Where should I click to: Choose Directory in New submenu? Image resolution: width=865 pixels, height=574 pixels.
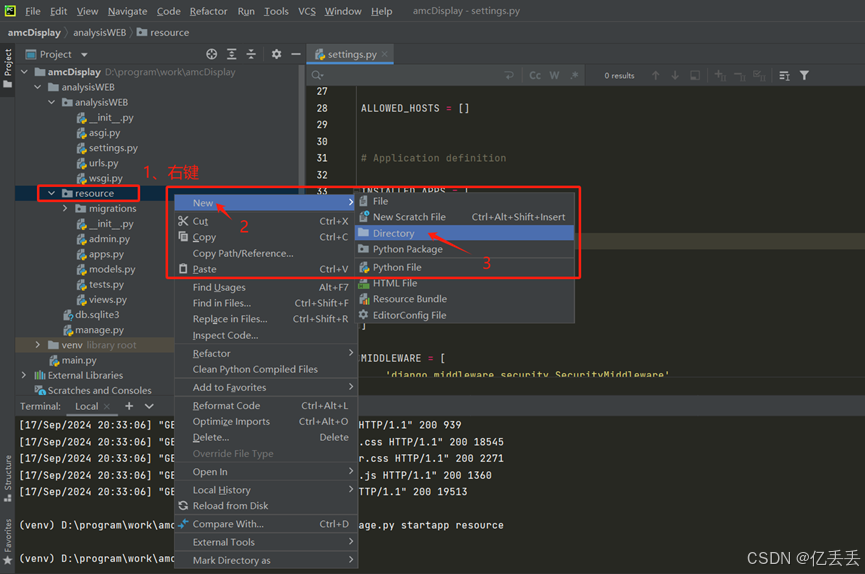464,233
